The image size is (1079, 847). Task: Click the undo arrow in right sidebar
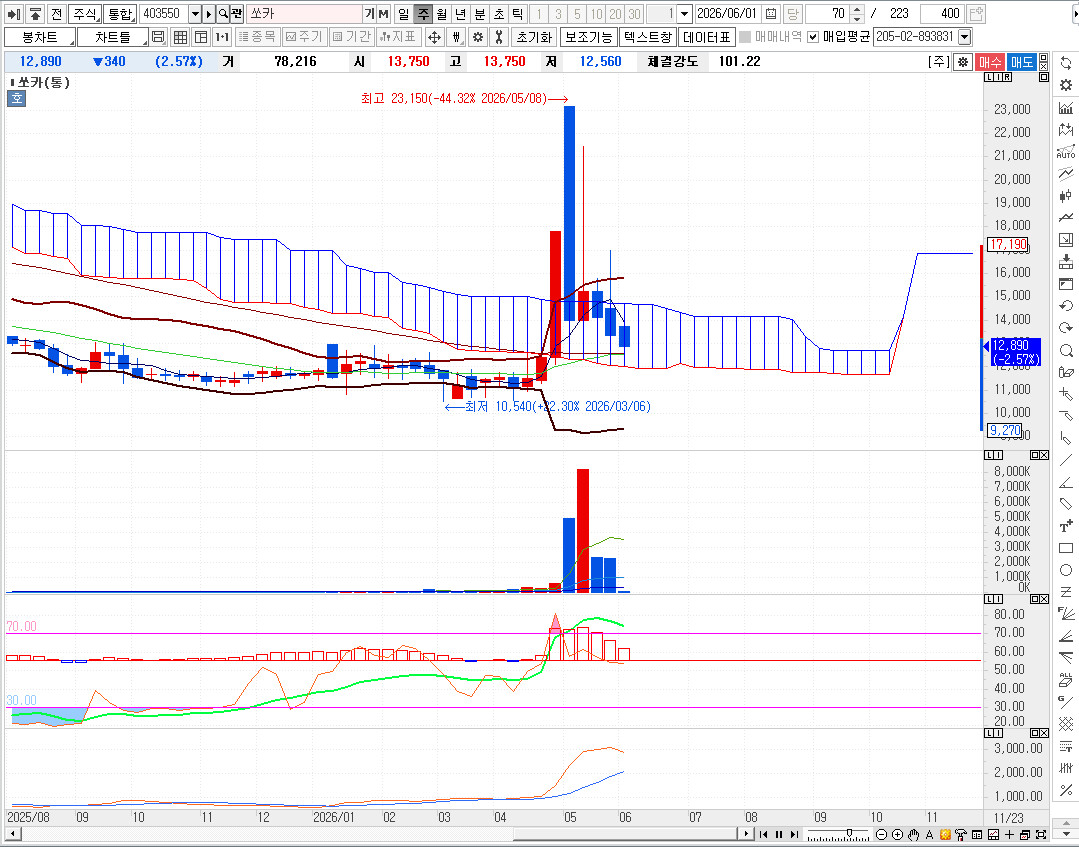point(1066,305)
